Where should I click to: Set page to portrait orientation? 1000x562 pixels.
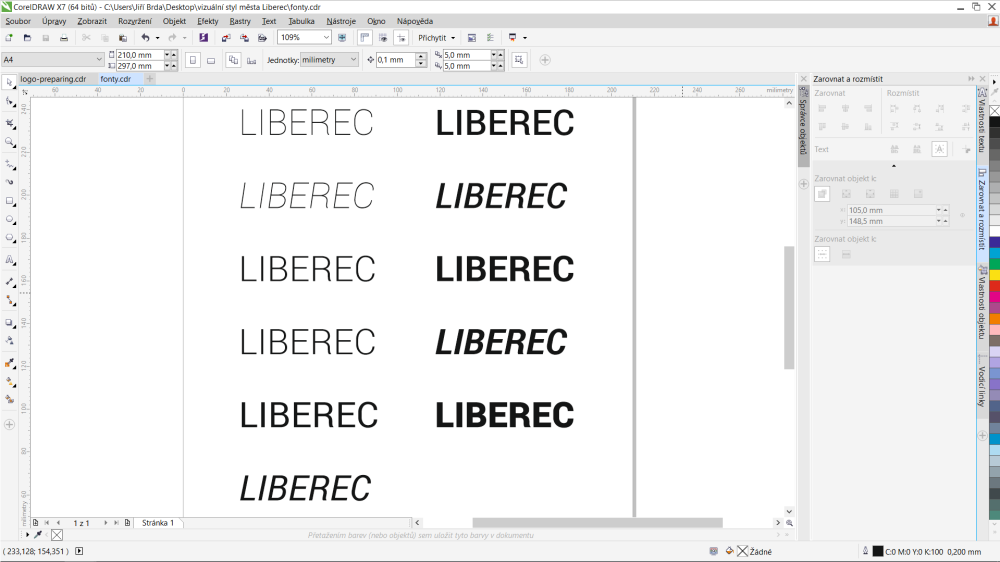pos(193,60)
